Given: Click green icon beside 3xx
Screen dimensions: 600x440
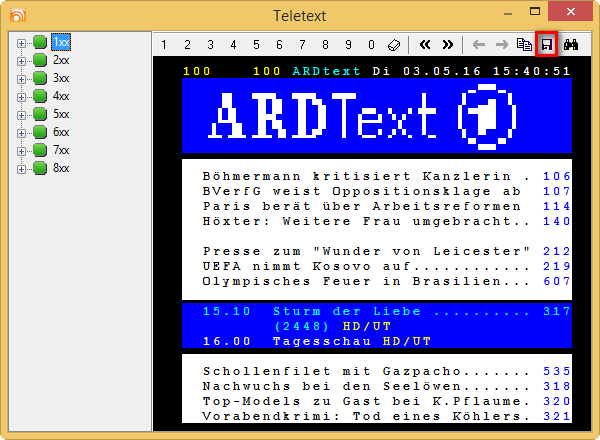Looking at the screenshot, I should click(x=40, y=78).
